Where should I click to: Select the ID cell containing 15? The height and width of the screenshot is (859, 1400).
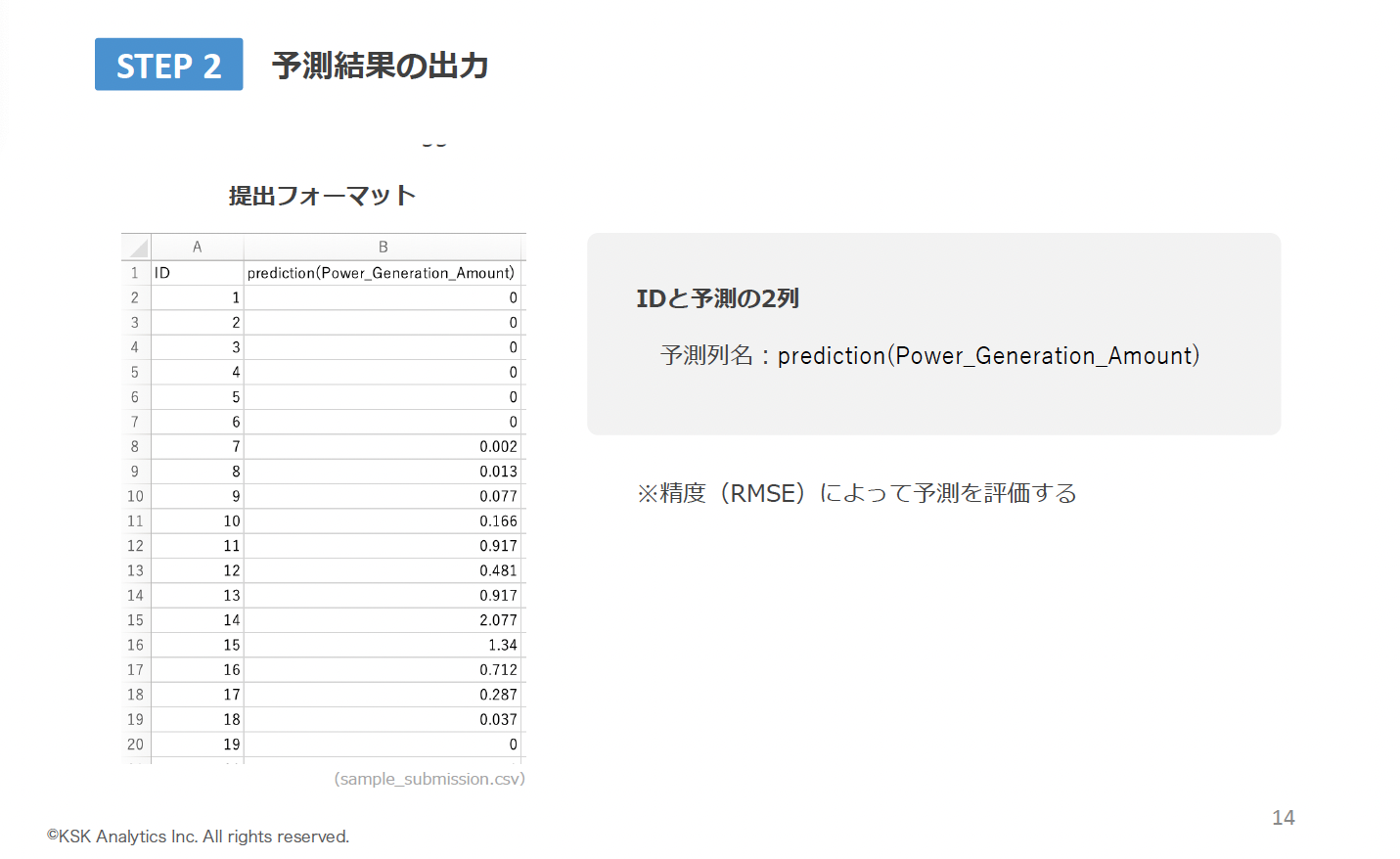(197, 645)
